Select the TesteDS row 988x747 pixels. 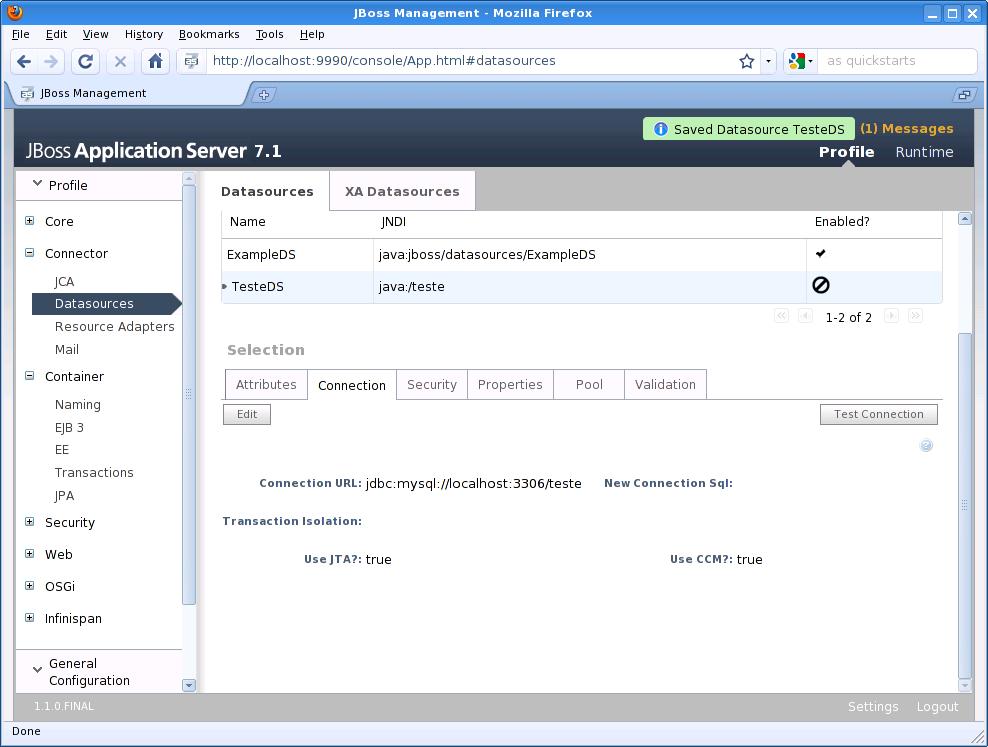[x=582, y=287]
